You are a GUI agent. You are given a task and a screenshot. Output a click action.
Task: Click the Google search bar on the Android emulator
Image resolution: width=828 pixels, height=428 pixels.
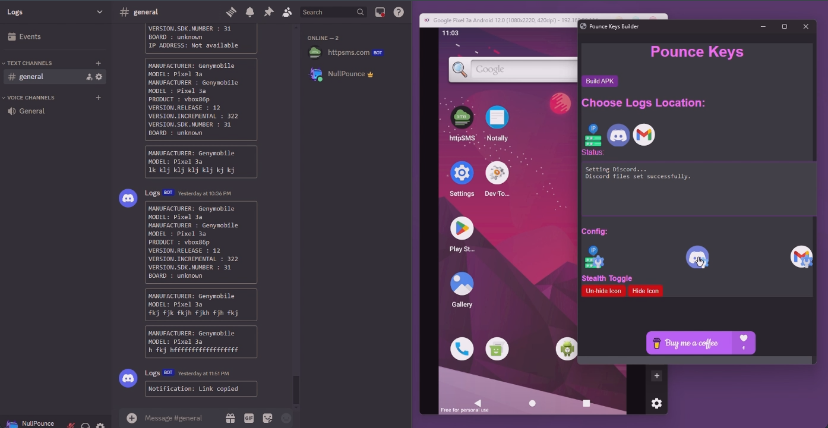tap(513, 69)
